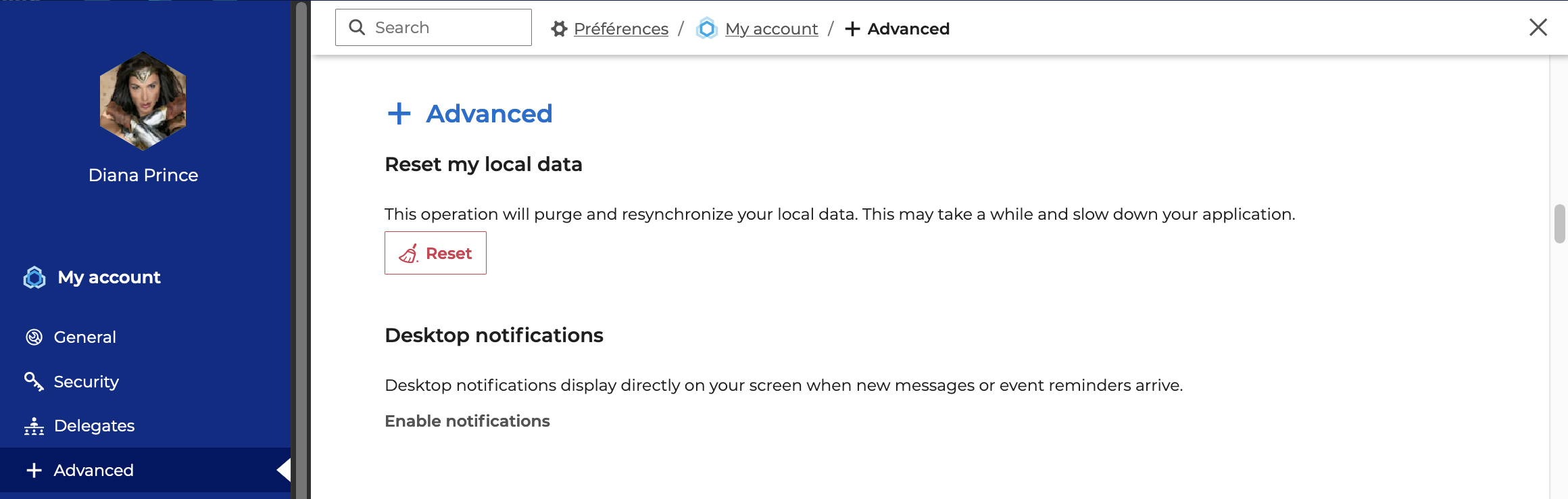Screen dimensions: 1568x499
Task: Click the magnifier icon in the search box
Action: 357,27
